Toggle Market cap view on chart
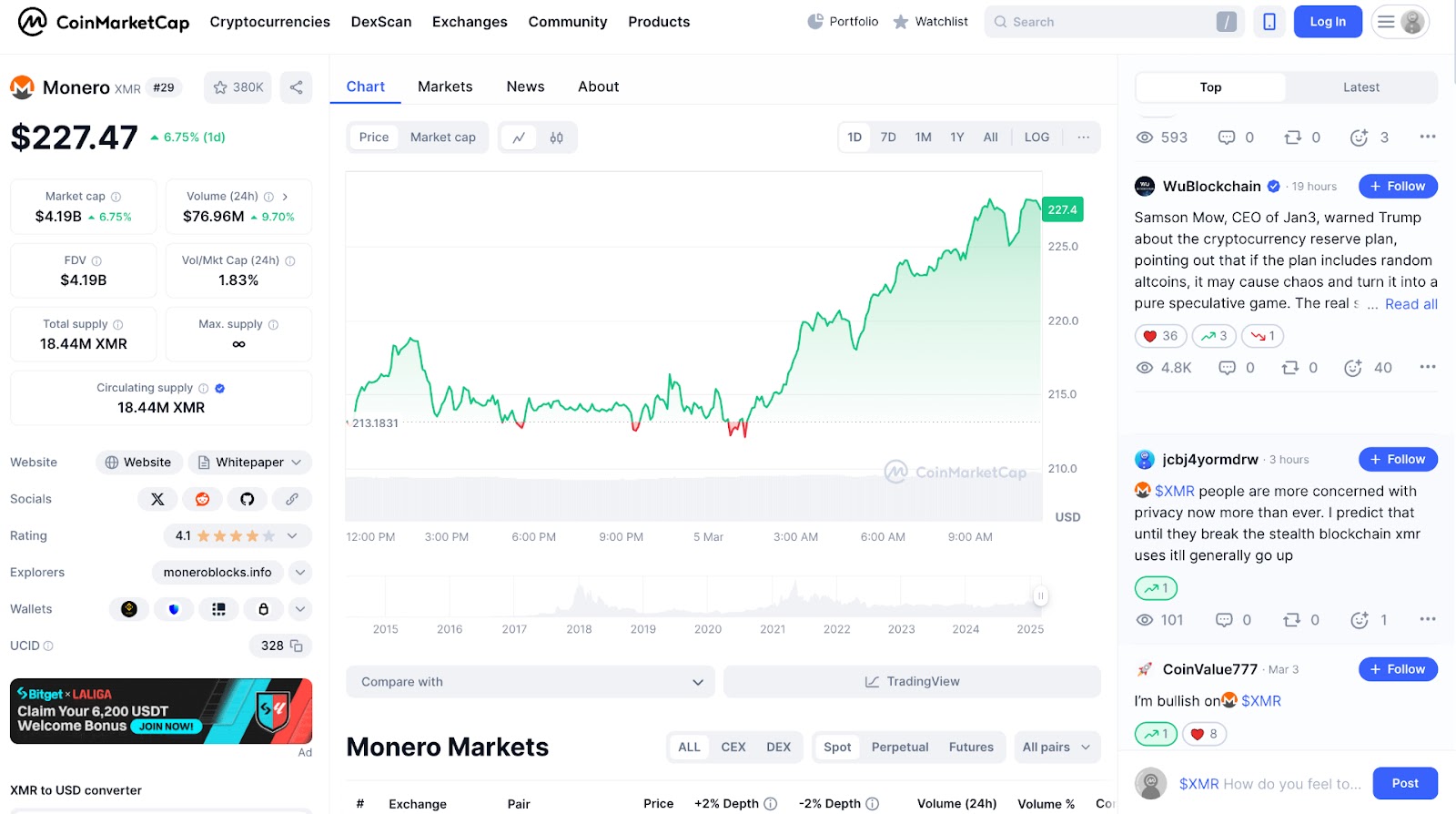 (443, 137)
